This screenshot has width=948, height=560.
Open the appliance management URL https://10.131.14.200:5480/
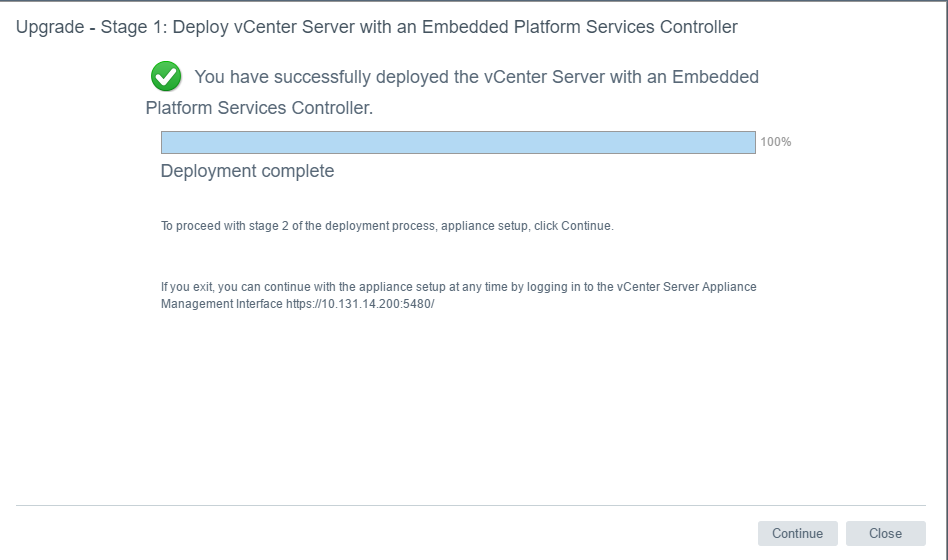pyautogui.click(x=360, y=304)
